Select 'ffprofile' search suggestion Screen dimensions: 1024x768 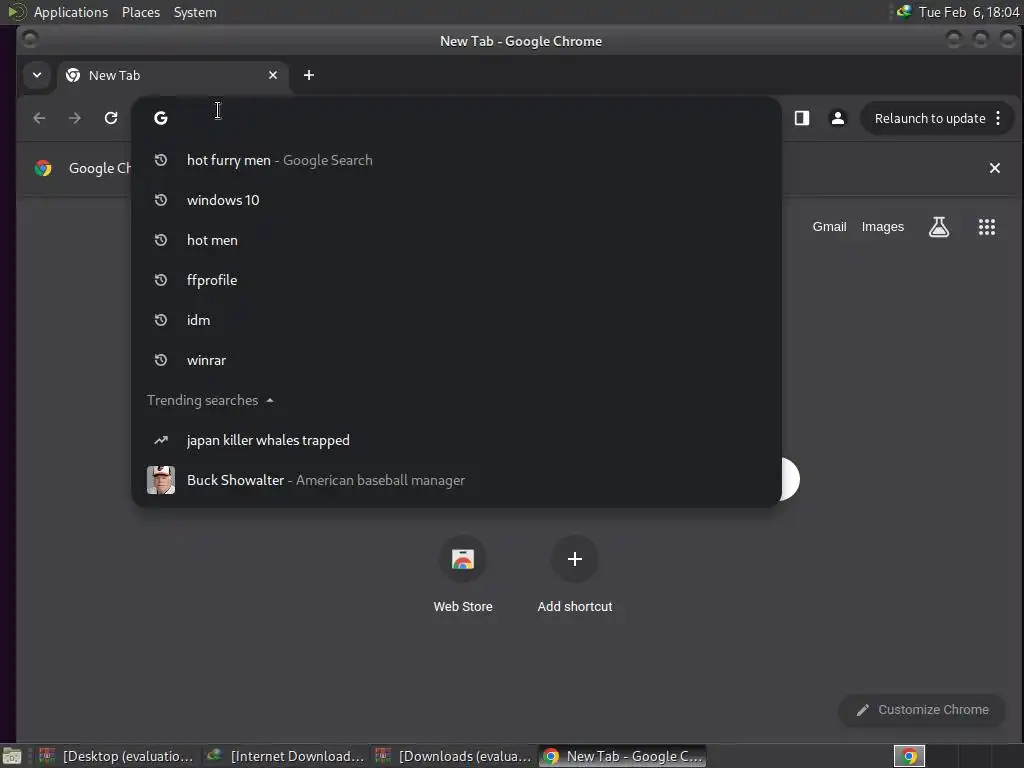click(456, 280)
